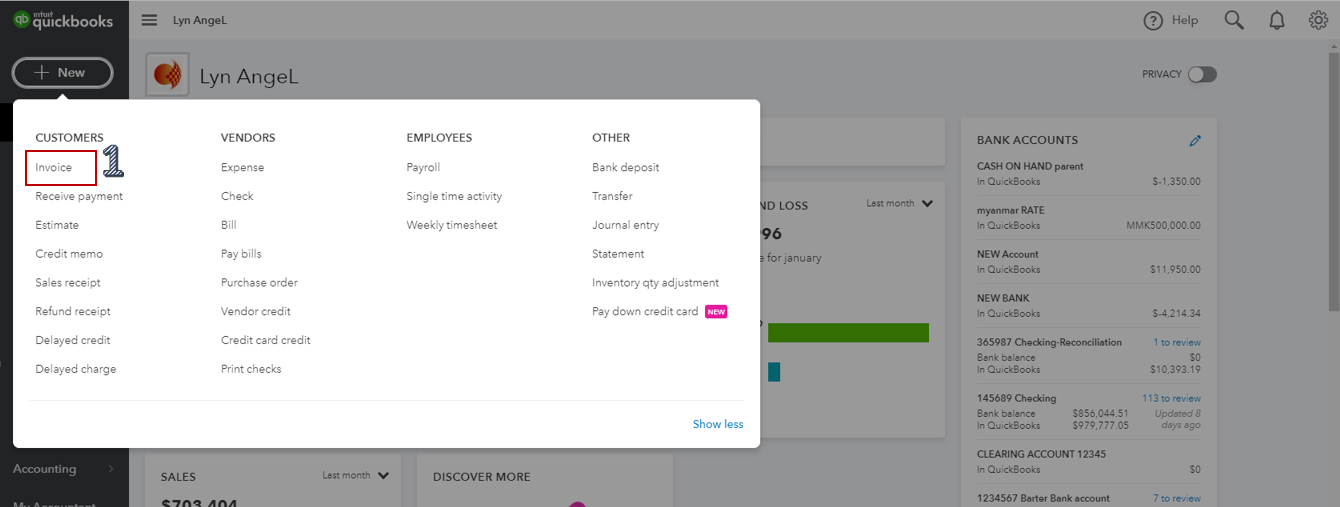Select Delayed credit
Viewport: 1340px width, 507px height.
73,340
